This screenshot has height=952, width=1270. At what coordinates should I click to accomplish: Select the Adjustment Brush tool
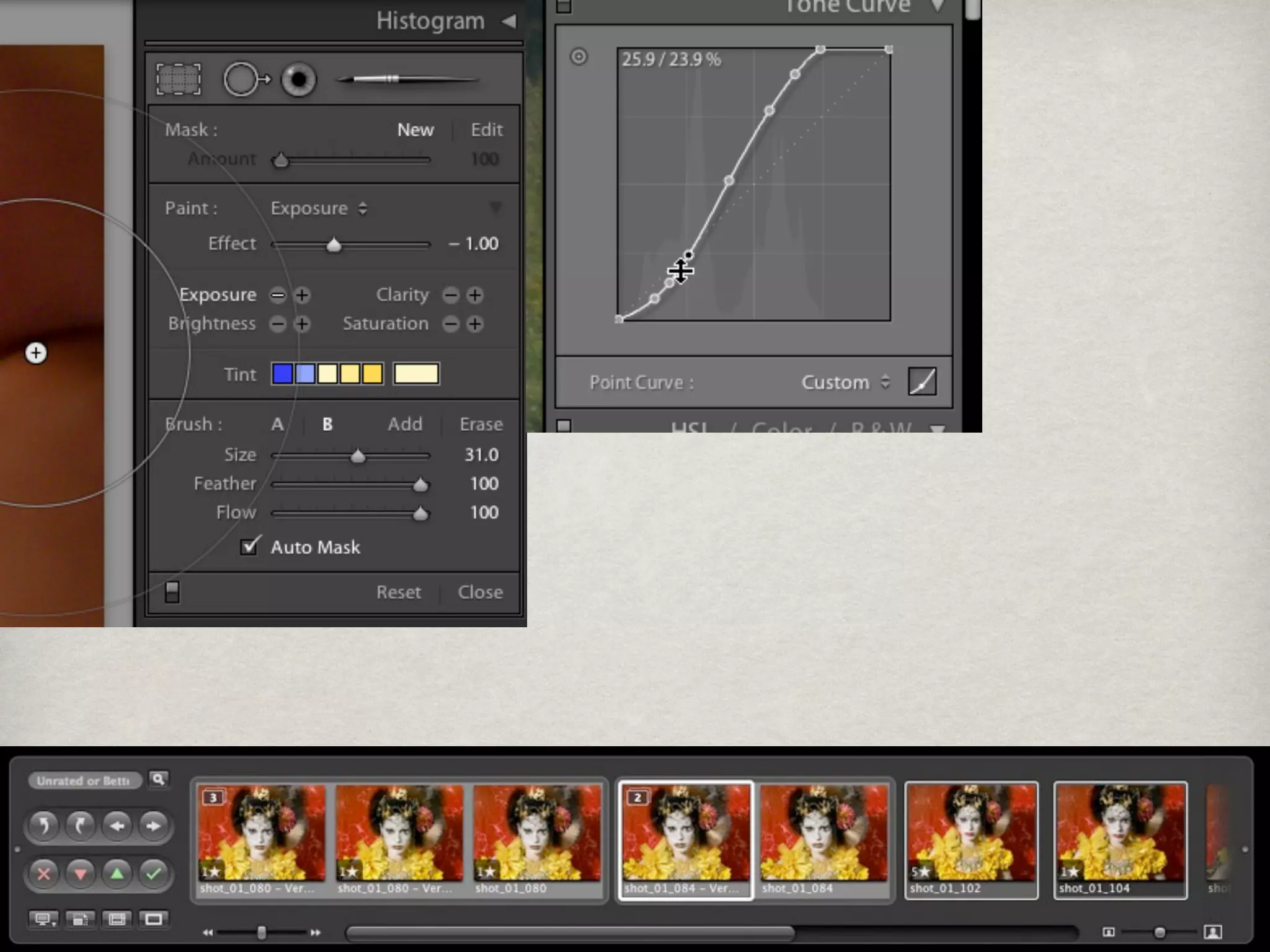coord(407,79)
